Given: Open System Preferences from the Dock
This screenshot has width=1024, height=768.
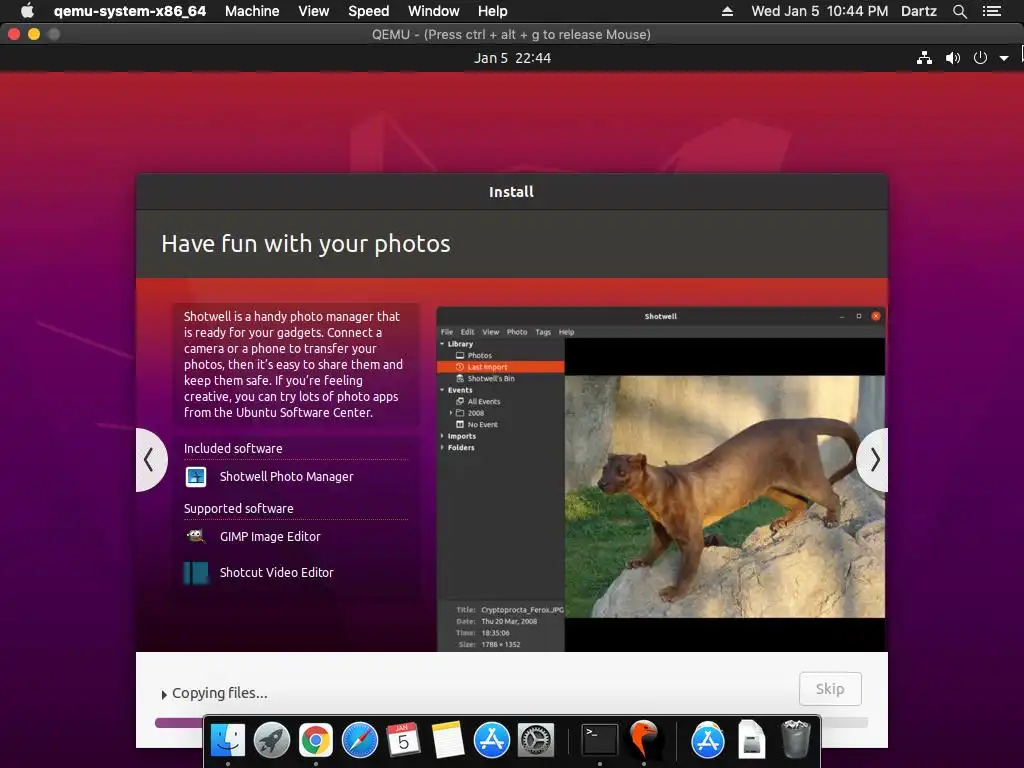Looking at the screenshot, I should click(x=536, y=741).
